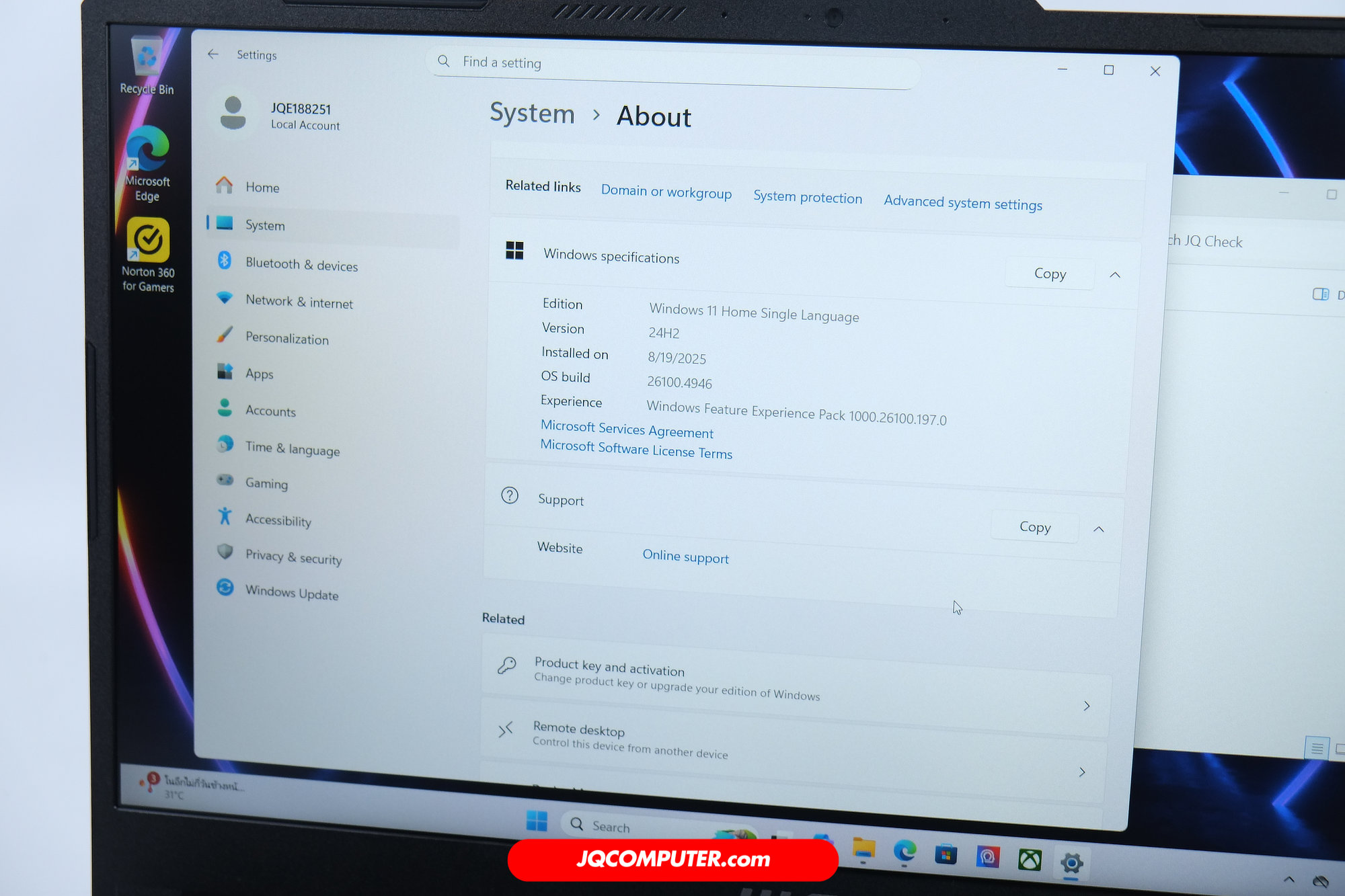Open the Xbox app on the taskbar
The height and width of the screenshot is (896, 1345).
pyautogui.click(x=1030, y=860)
